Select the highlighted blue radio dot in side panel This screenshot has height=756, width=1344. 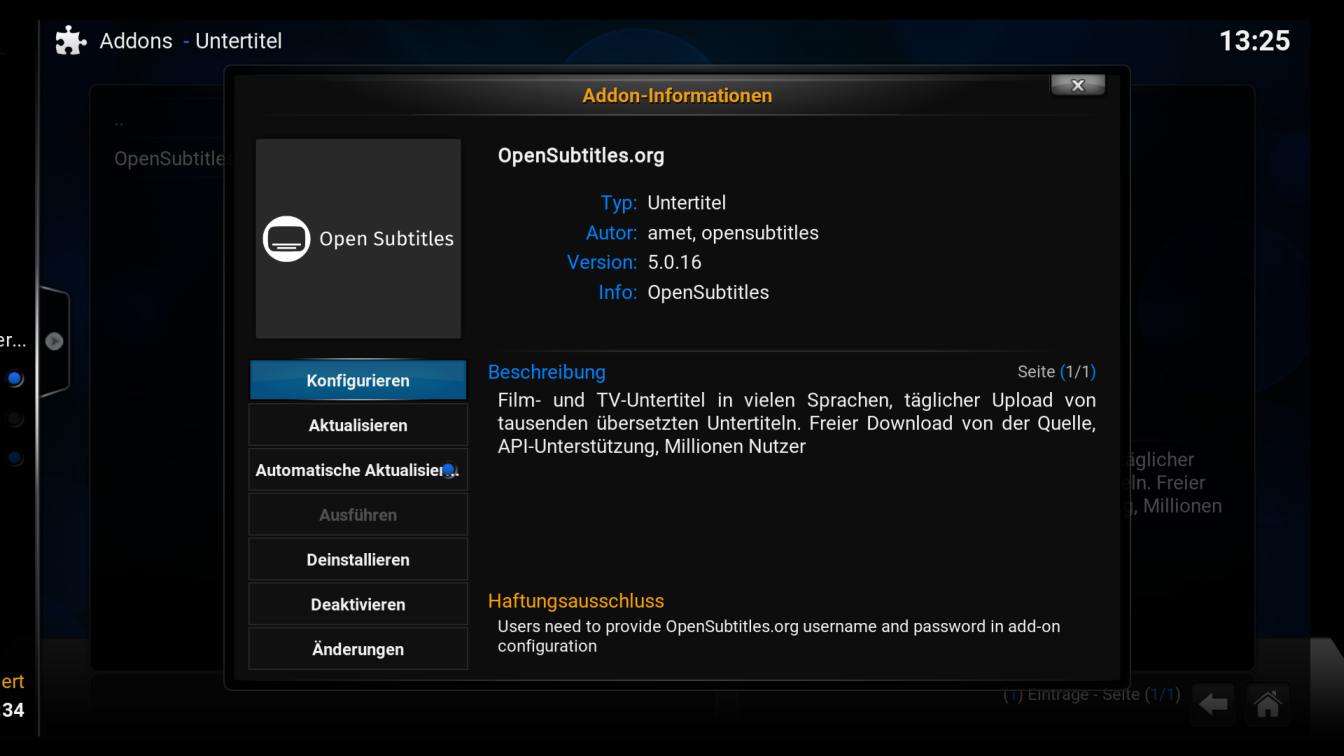(x=15, y=379)
